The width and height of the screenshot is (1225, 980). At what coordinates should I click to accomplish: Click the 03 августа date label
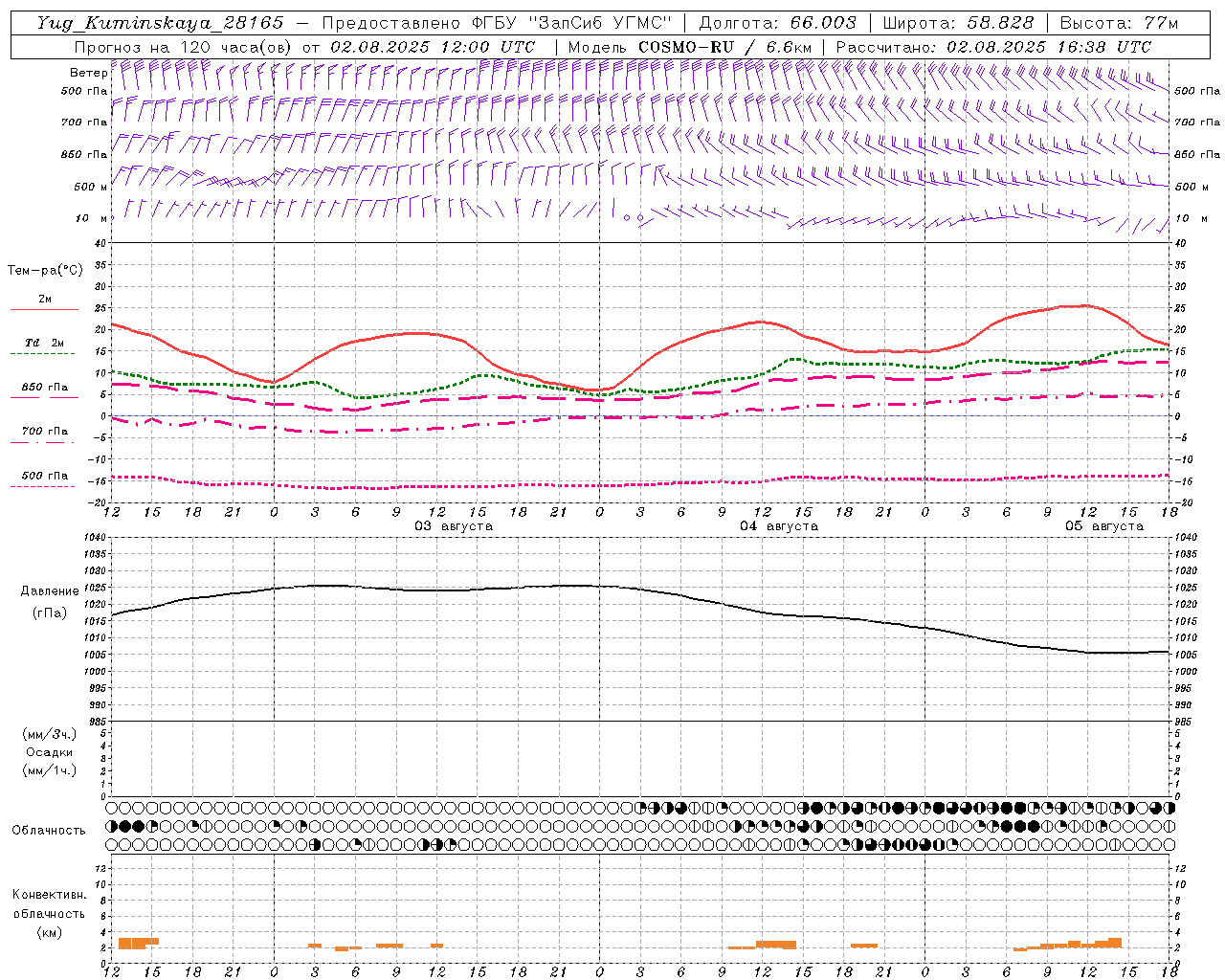pyautogui.click(x=454, y=526)
